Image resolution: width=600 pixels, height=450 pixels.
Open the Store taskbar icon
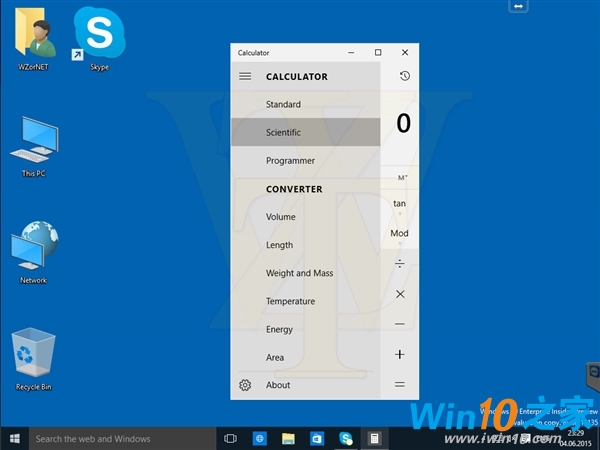(317, 439)
